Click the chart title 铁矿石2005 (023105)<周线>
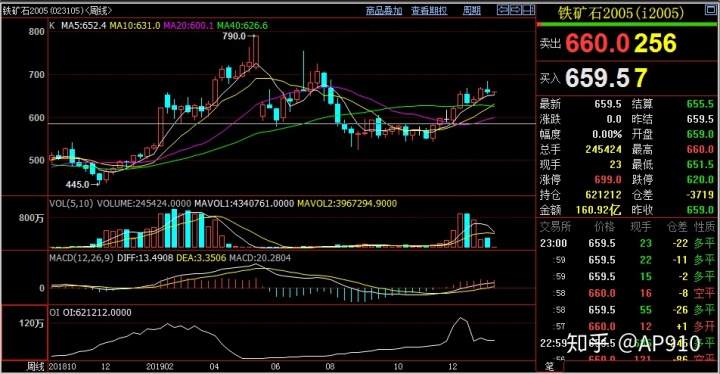The height and width of the screenshot is (374, 720). pyautogui.click(x=57, y=10)
